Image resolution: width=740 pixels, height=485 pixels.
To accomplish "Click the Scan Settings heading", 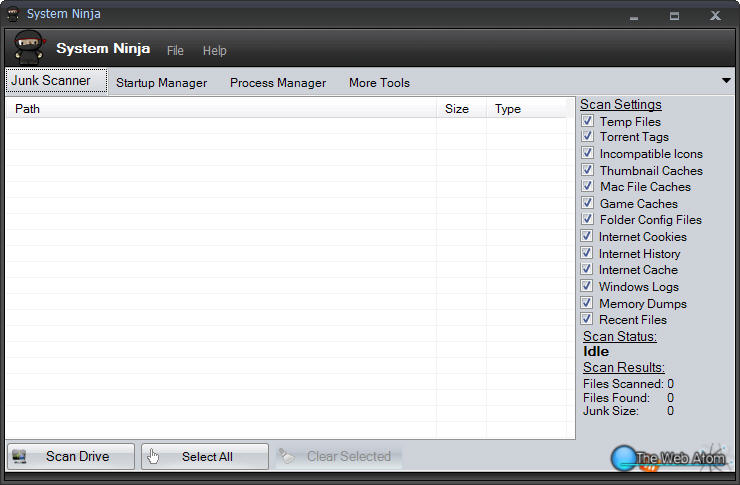I will pos(621,104).
